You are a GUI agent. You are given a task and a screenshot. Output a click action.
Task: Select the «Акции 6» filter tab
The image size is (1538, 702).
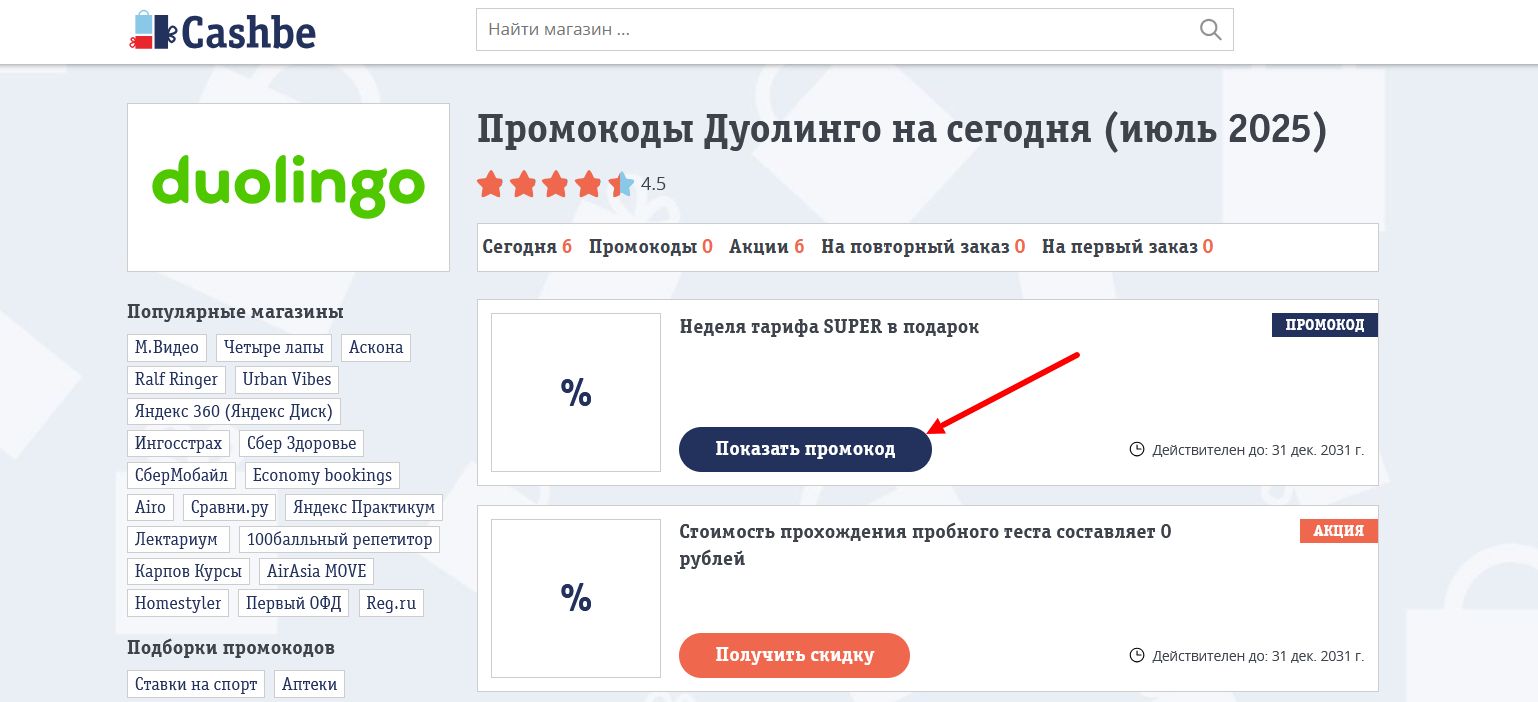point(767,247)
